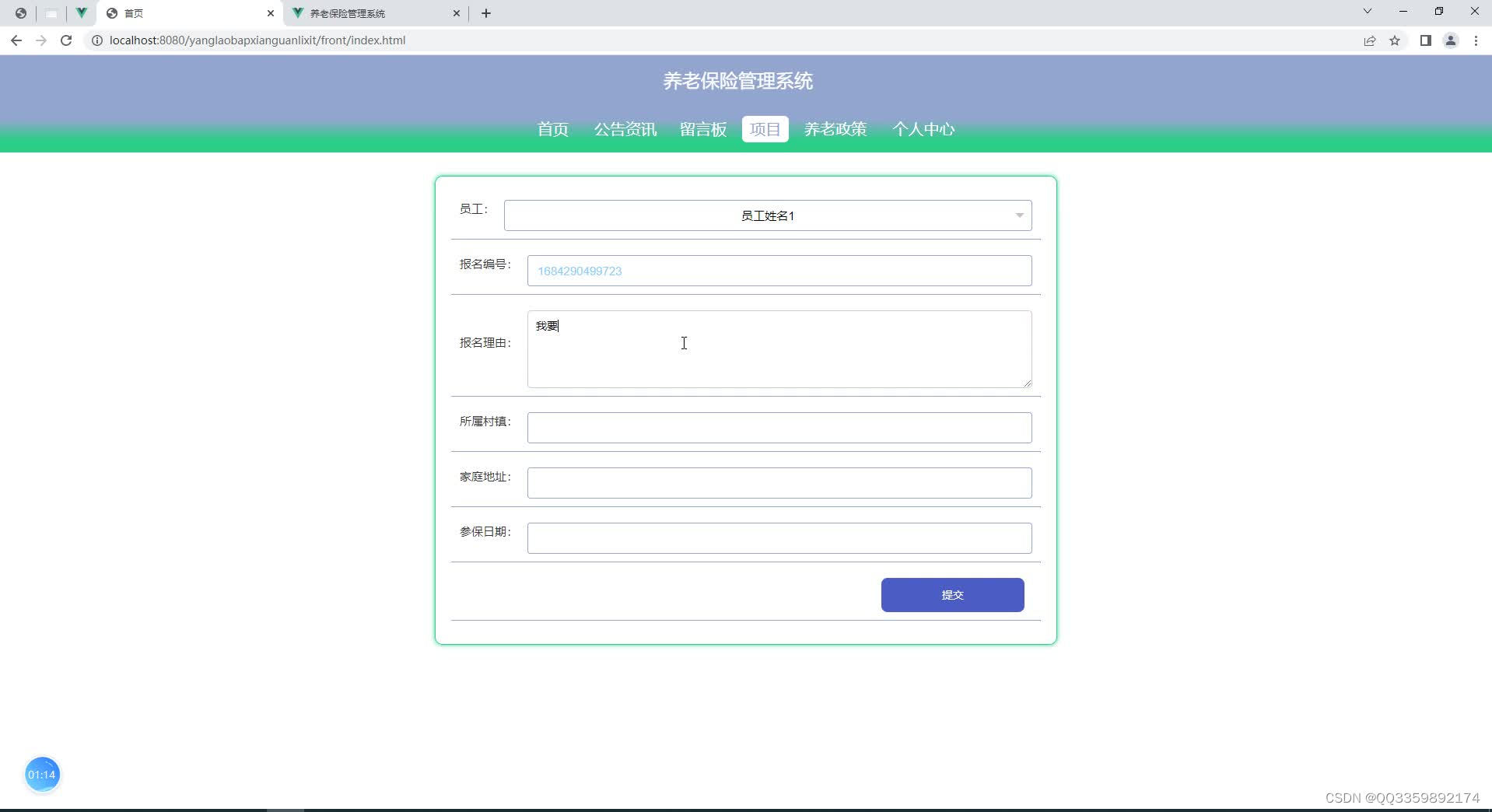Screen dimensions: 1492x812
Task: Open the 个人中心 navigation item
Action: tap(923, 129)
